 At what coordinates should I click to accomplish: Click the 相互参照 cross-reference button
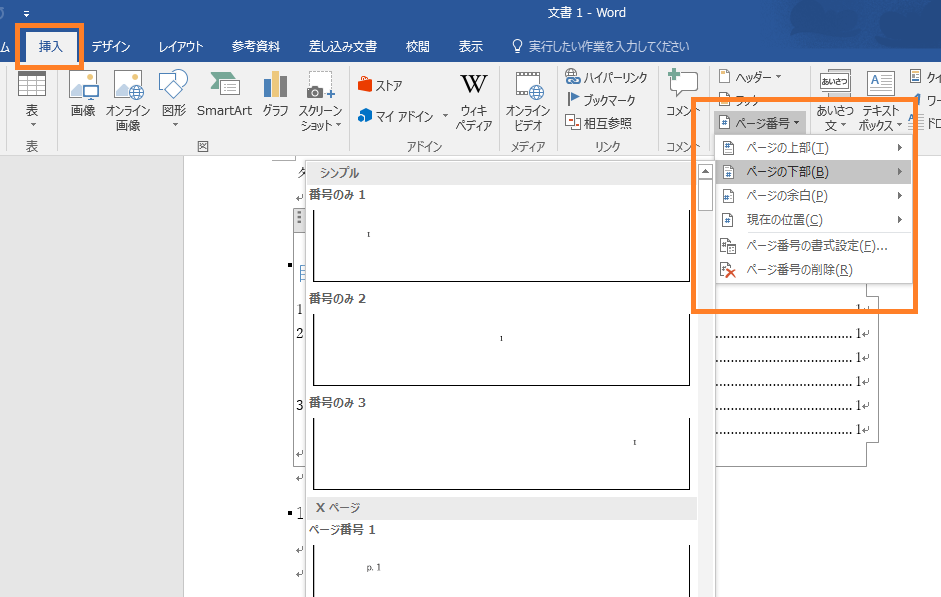tap(598, 122)
